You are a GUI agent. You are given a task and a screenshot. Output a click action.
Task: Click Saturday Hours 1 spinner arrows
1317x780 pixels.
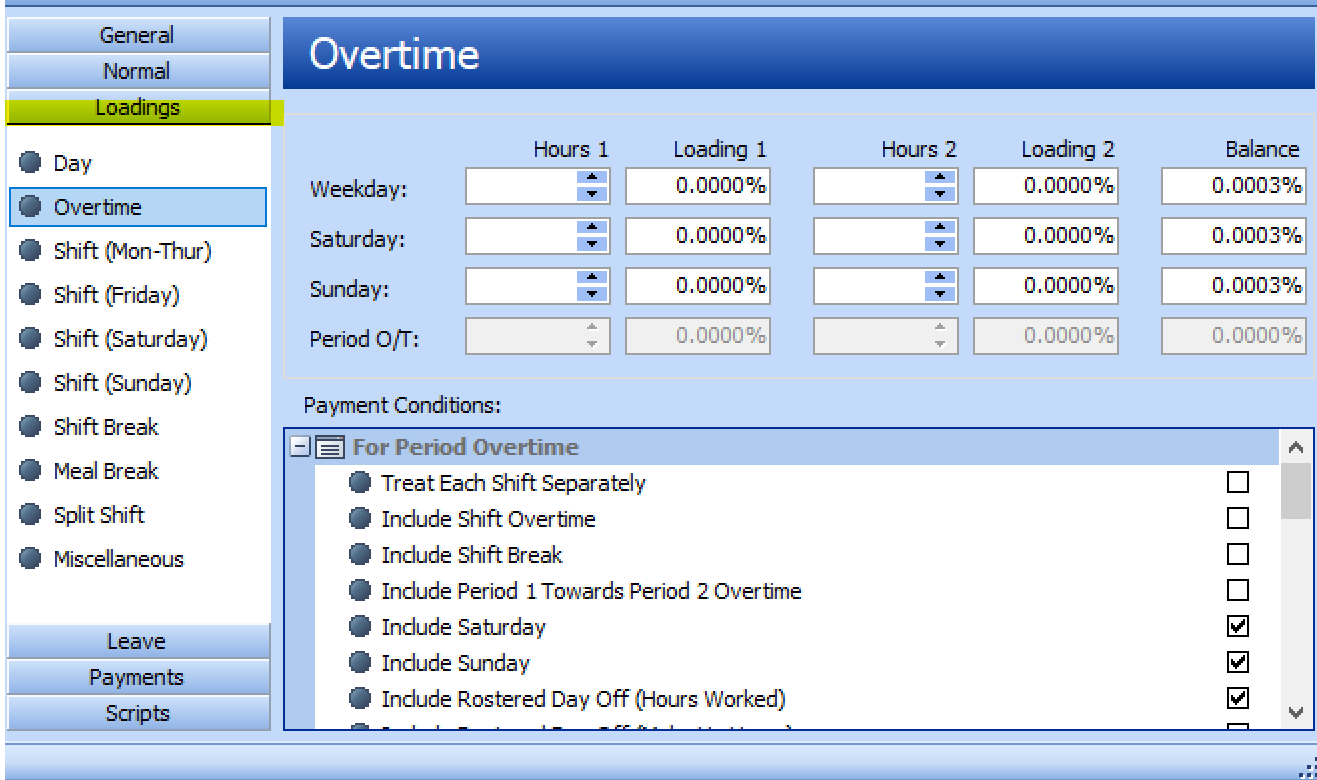(592, 235)
